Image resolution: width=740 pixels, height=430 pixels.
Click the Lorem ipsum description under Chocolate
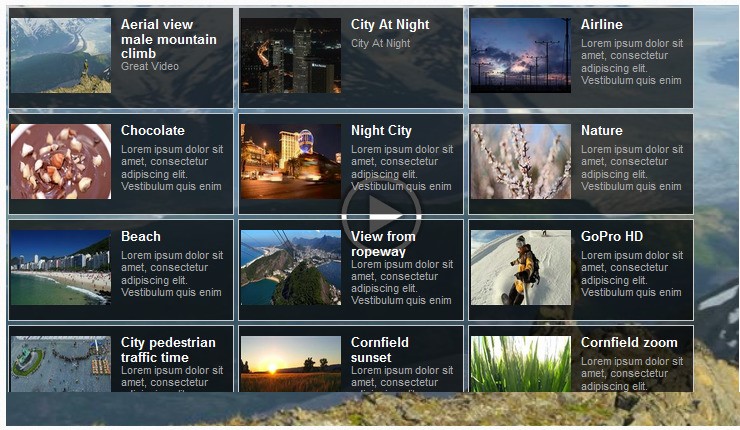pyautogui.click(x=171, y=168)
